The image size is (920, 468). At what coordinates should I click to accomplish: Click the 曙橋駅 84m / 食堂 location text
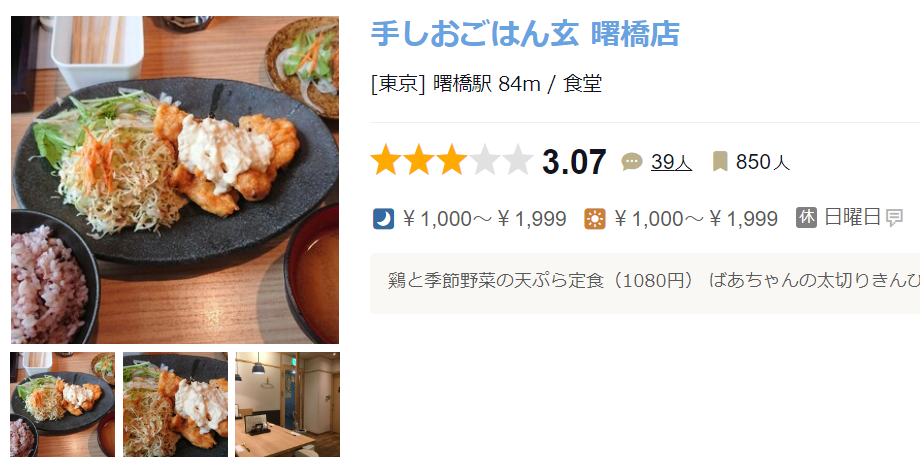pyautogui.click(x=518, y=84)
